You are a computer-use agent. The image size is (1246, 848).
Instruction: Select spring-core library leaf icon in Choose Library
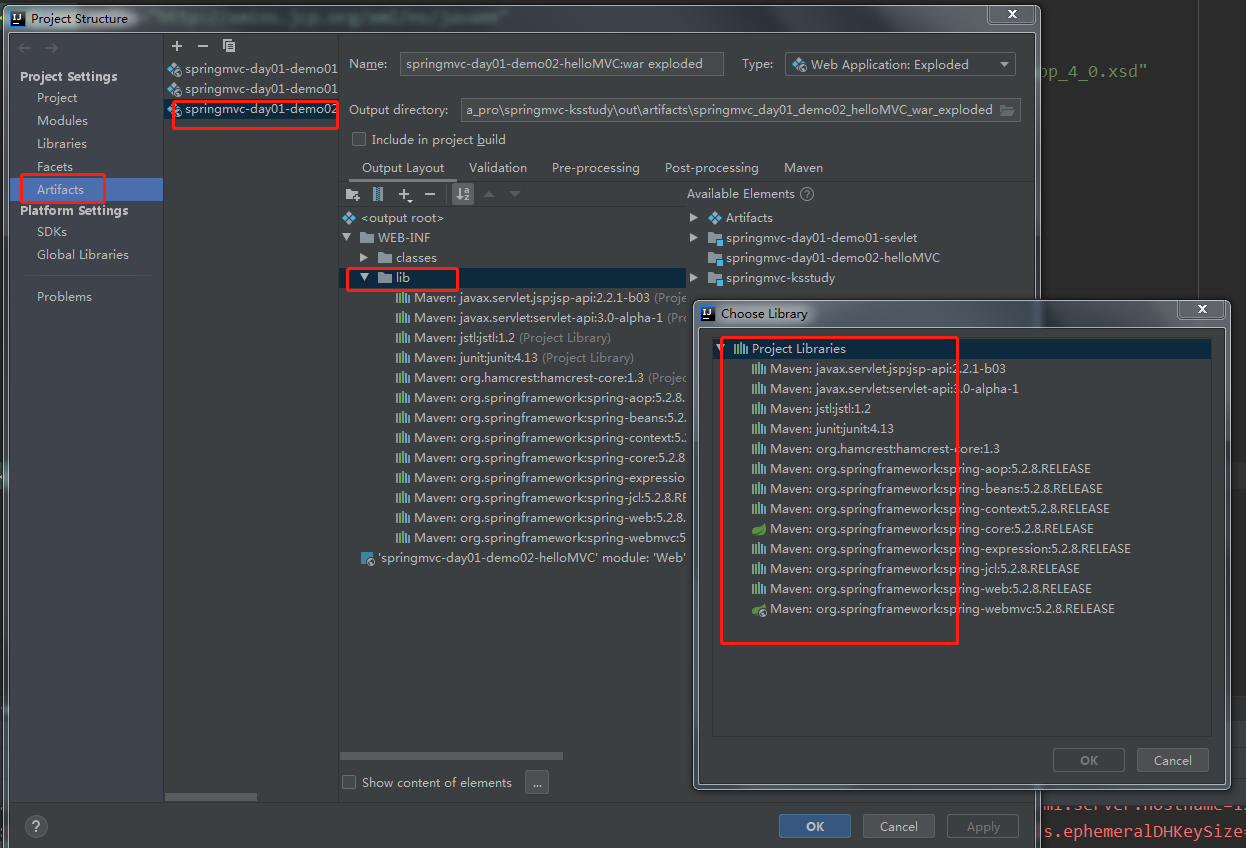click(759, 529)
